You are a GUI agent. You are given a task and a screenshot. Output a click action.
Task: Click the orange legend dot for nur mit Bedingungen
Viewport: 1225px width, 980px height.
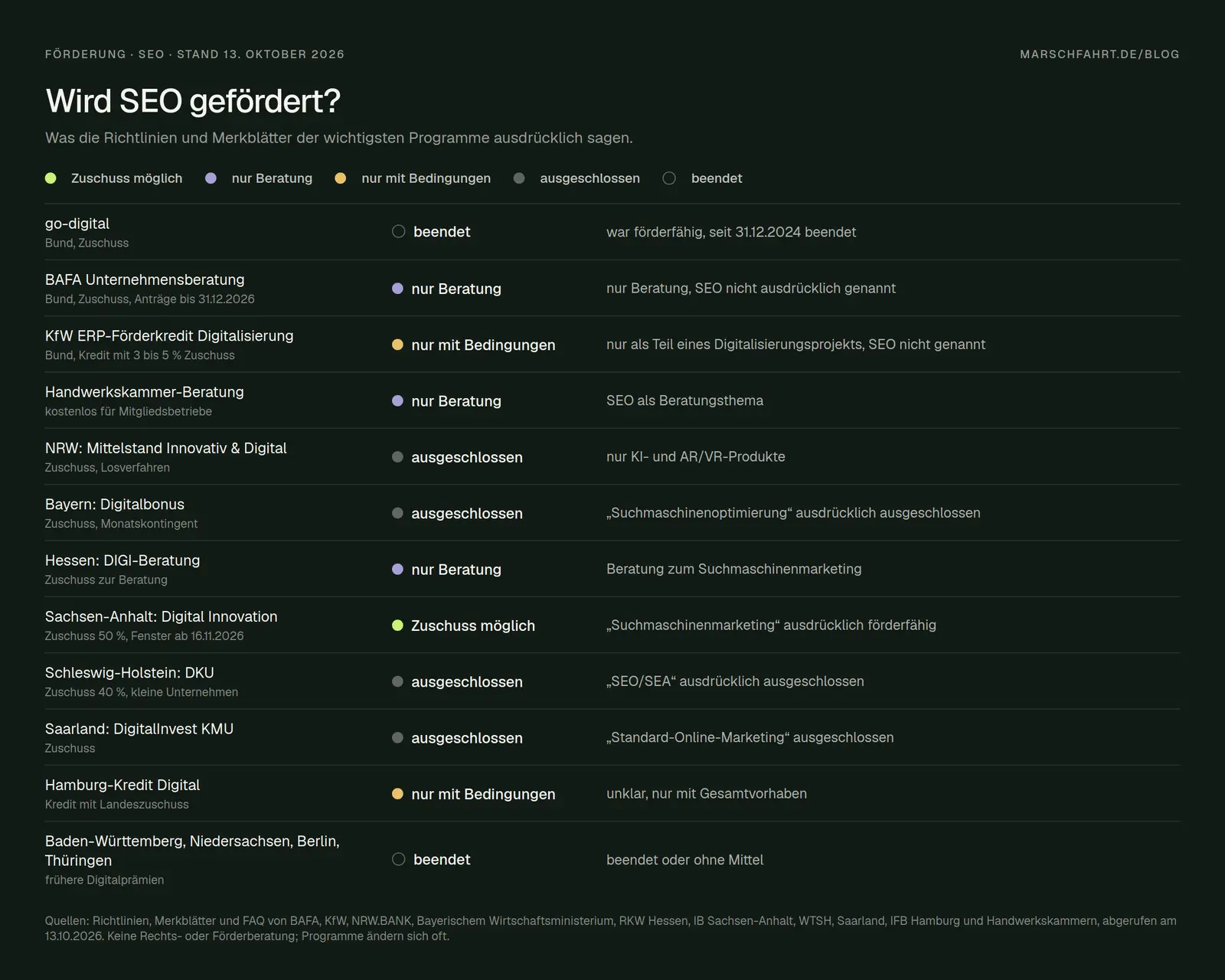[x=341, y=178]
